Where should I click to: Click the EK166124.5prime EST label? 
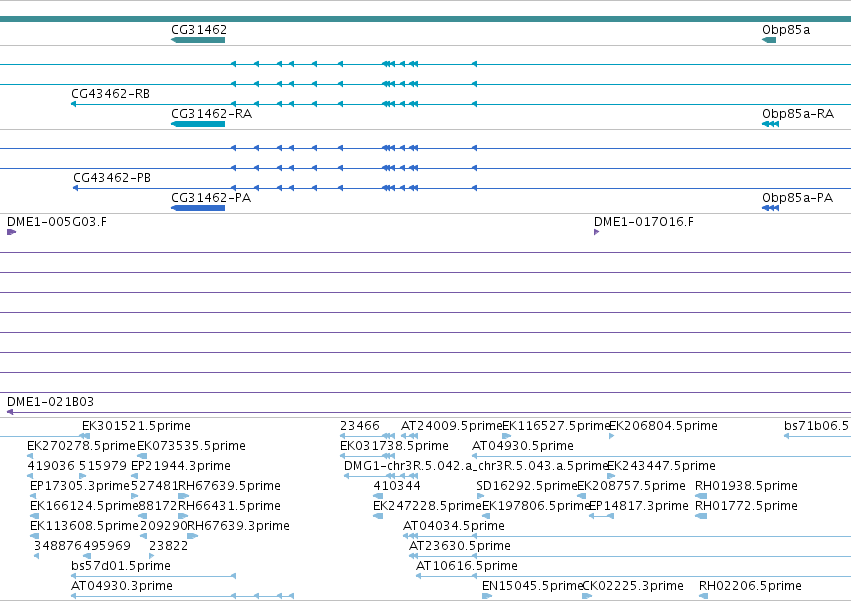tap(84, 506)
